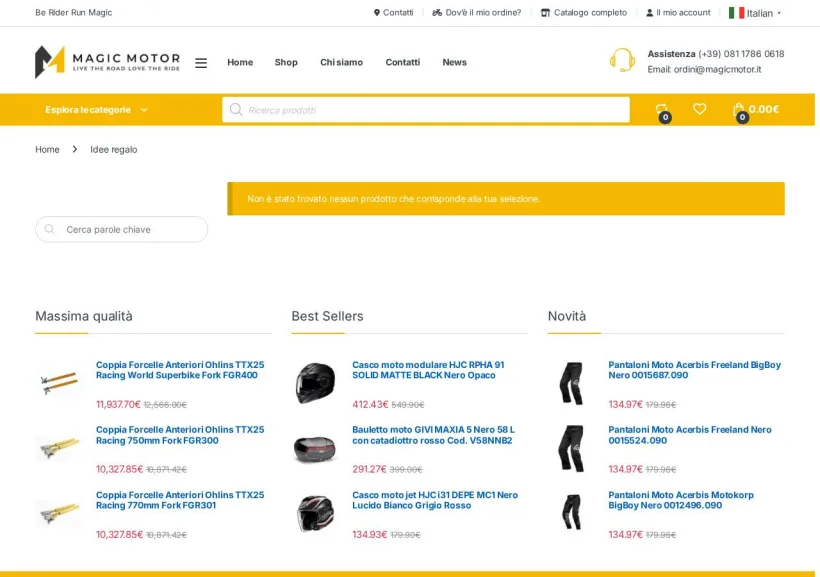Image resolution: width=820 pixels, height=577 pixels.
Task: Open Contatti link in top bar
Action: [398, 13]
